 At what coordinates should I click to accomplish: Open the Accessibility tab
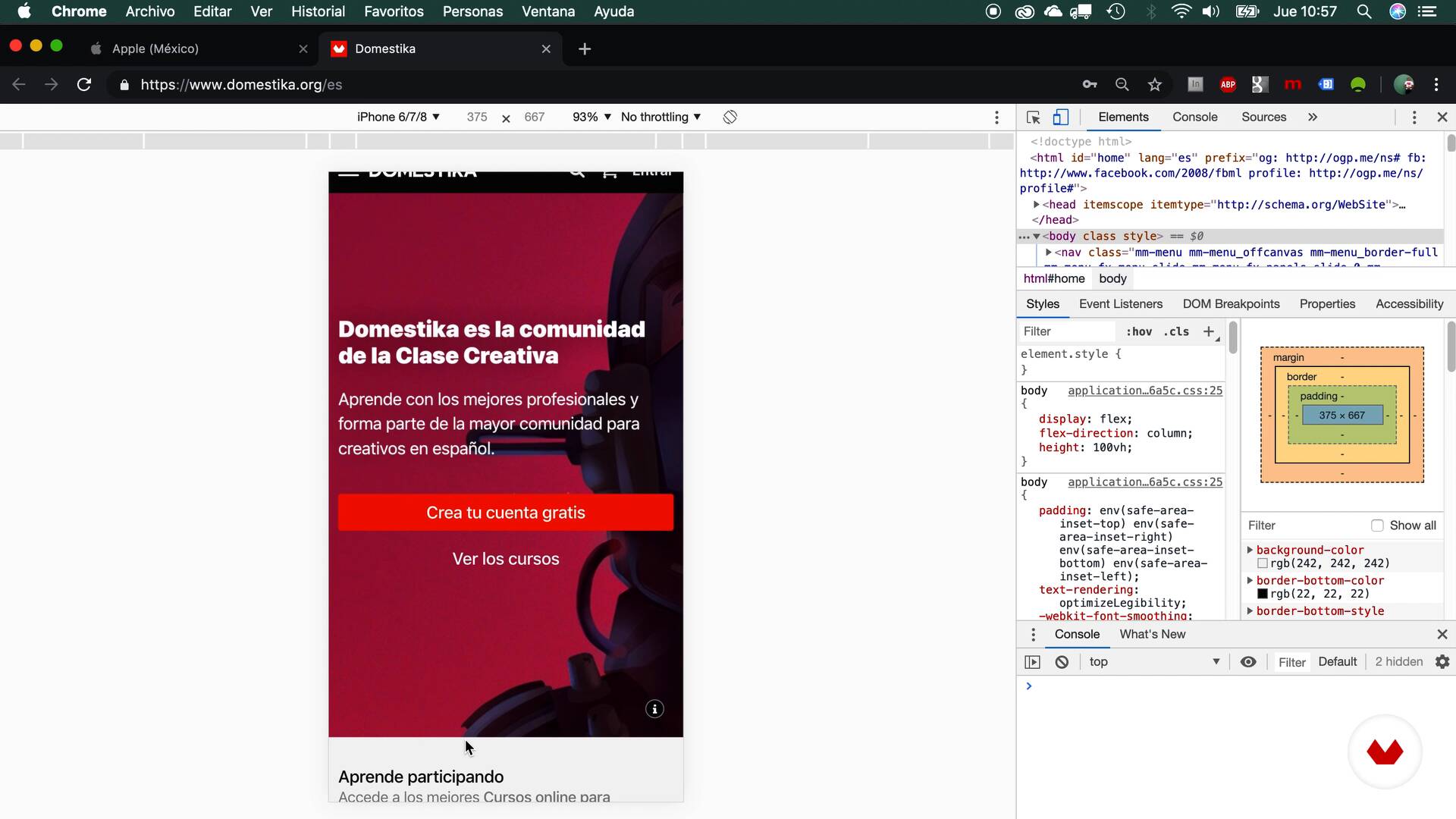1409,304
